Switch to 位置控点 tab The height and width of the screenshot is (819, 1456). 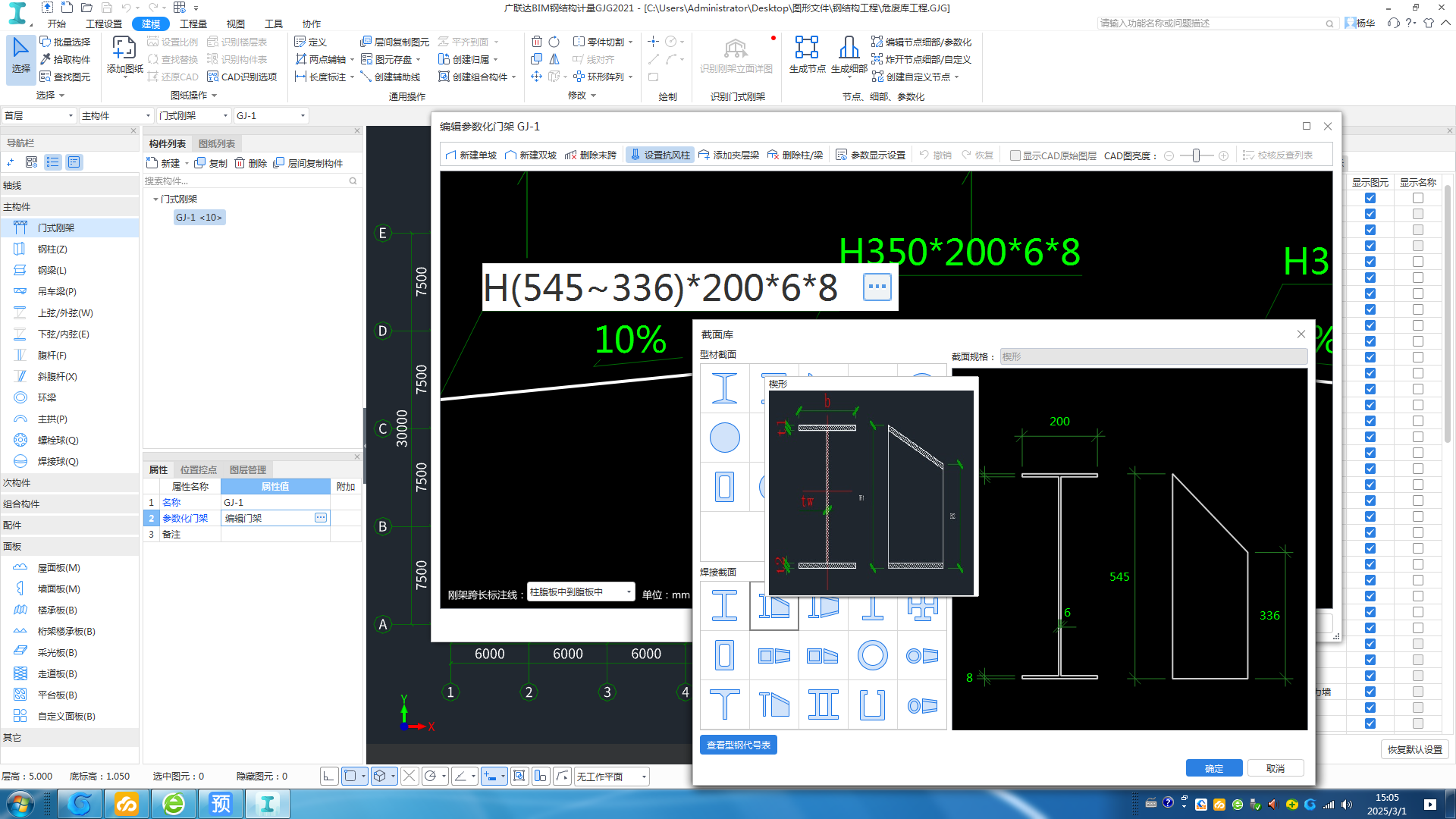click(199, 470)
